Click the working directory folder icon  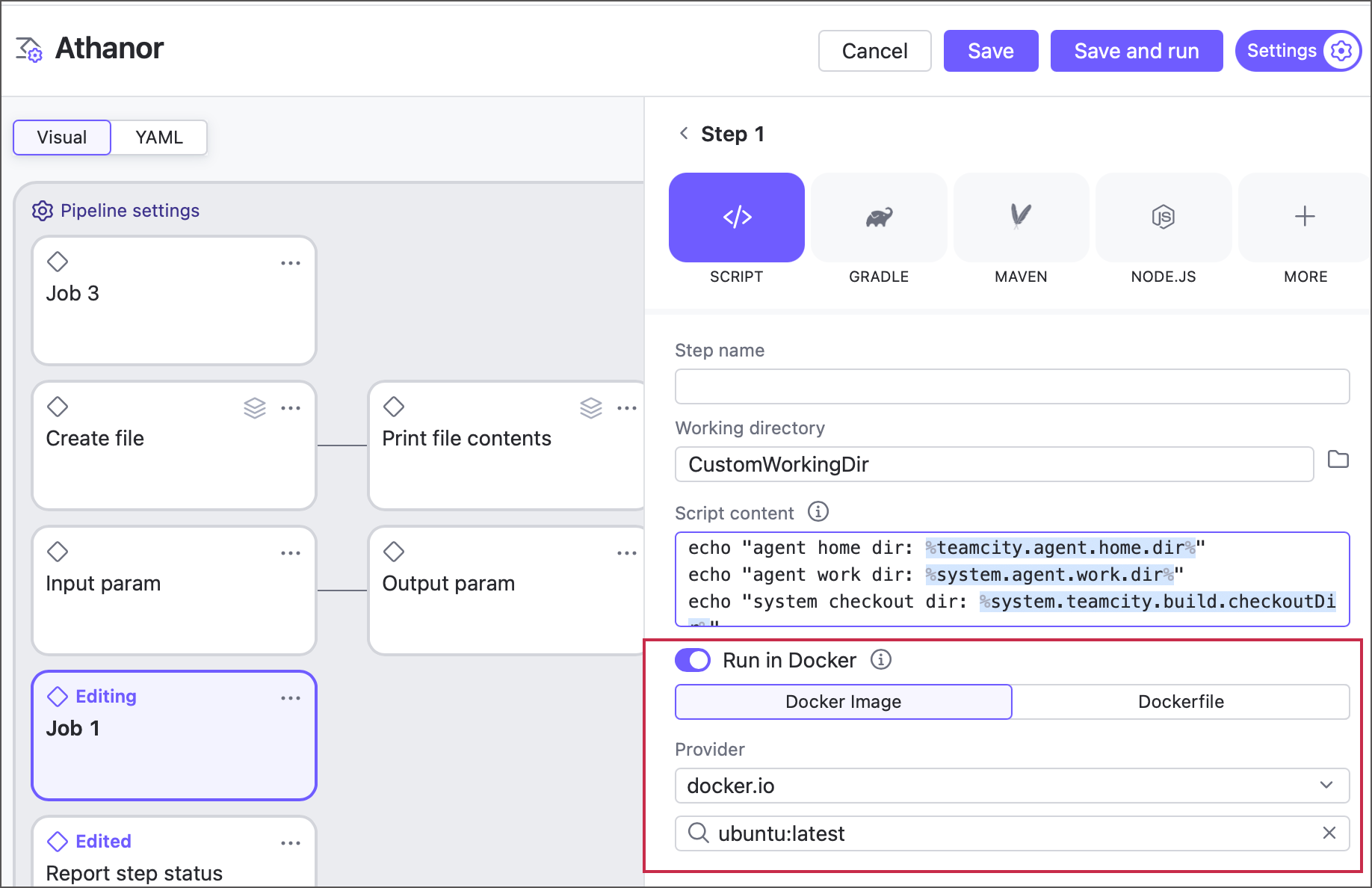pyautogui.click(x=1338, y=460)
